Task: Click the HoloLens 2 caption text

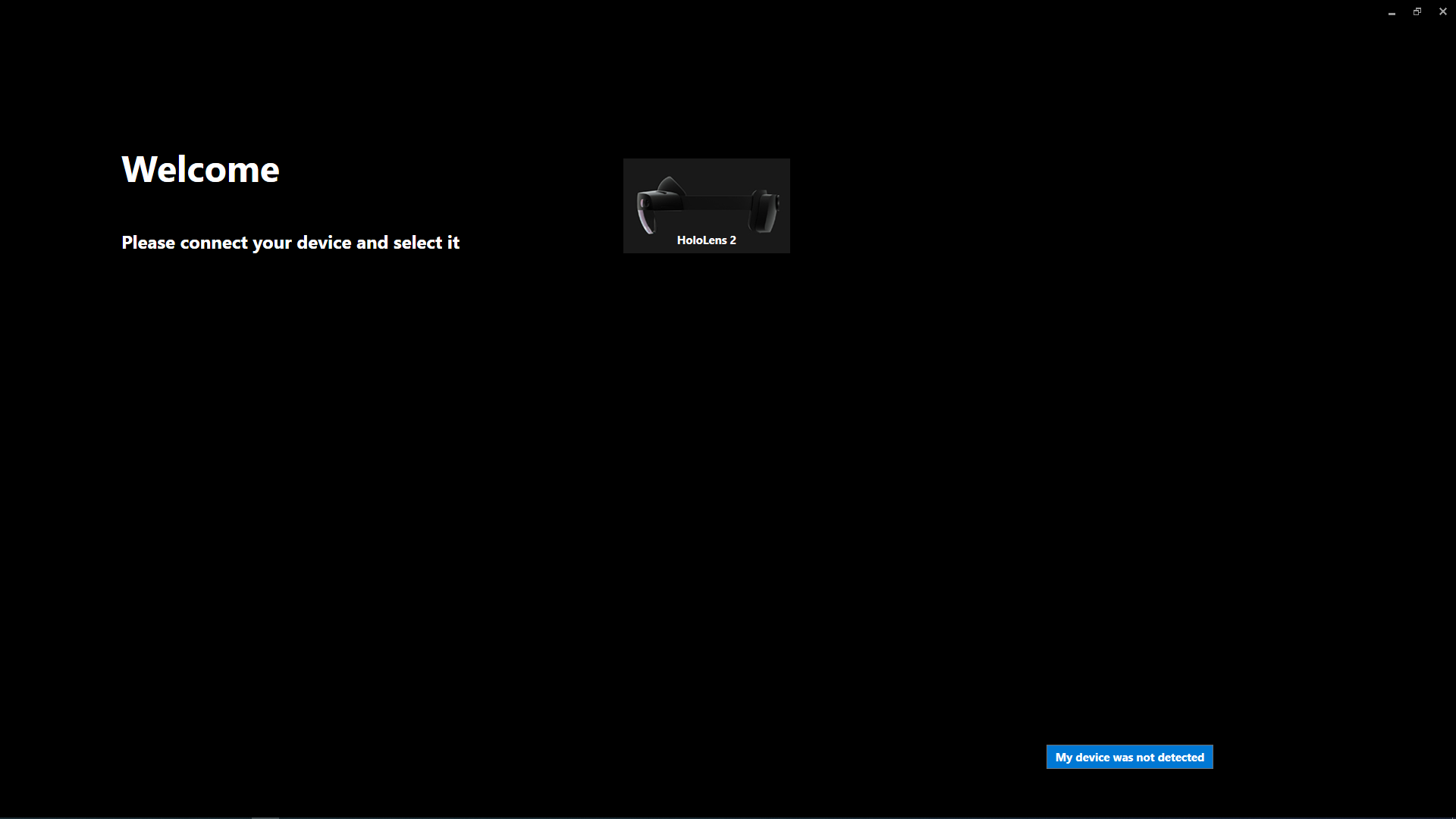Action: (x=706, y=240)
